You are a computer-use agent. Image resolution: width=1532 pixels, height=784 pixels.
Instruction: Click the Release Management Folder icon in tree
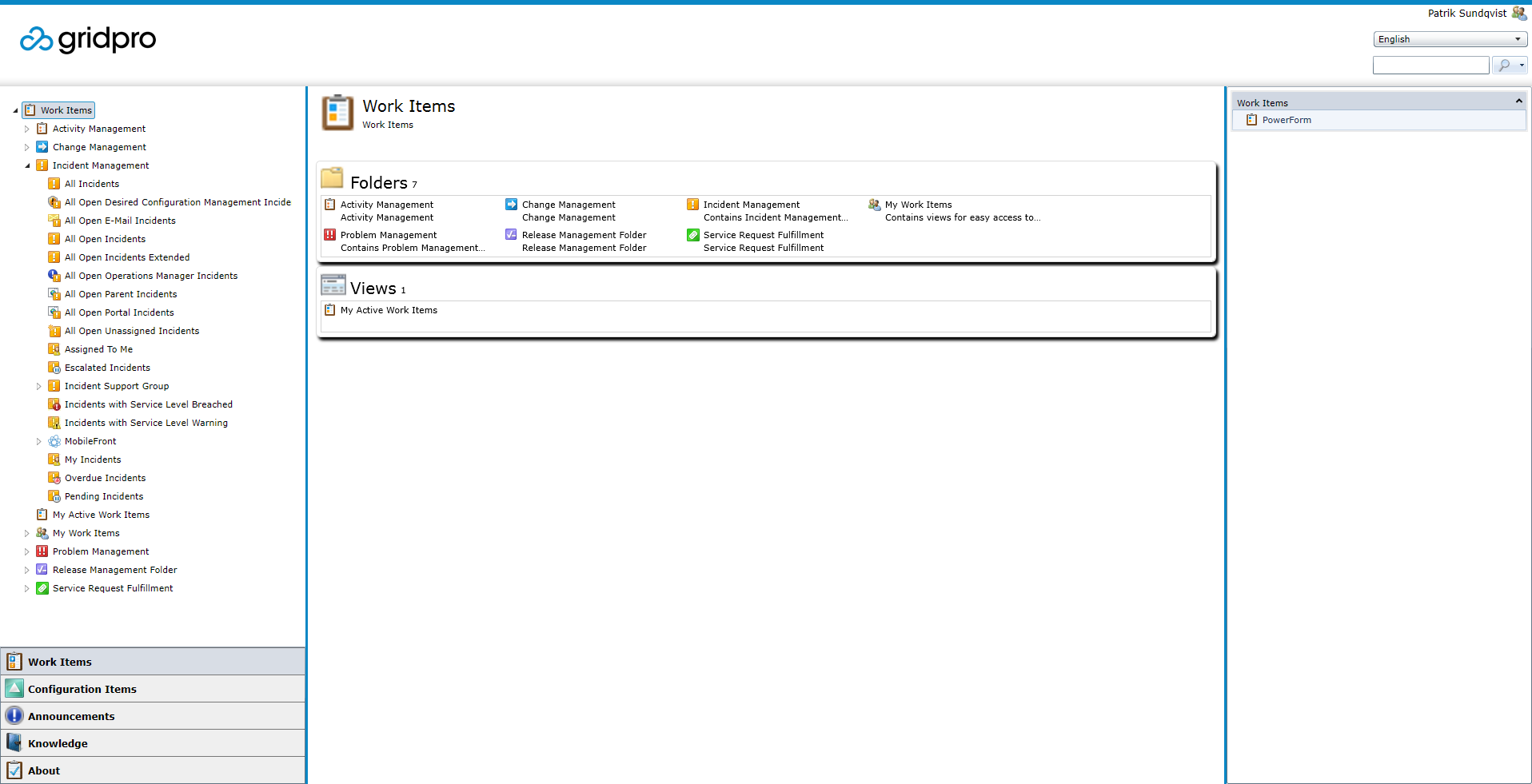click(42, 570)
